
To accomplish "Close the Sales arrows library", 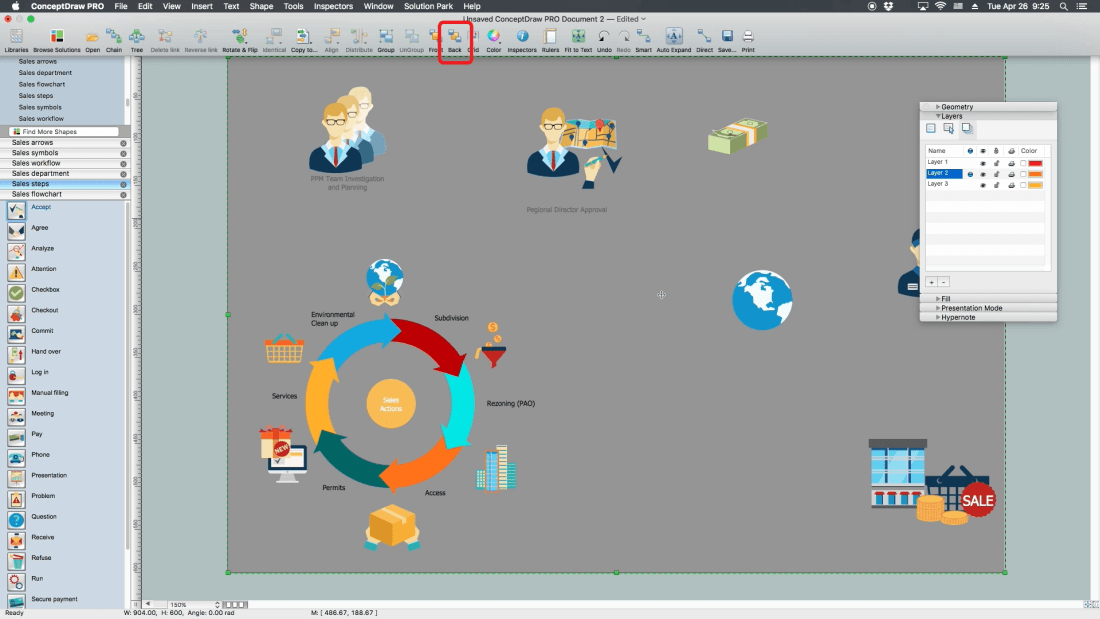I will 123,143.
